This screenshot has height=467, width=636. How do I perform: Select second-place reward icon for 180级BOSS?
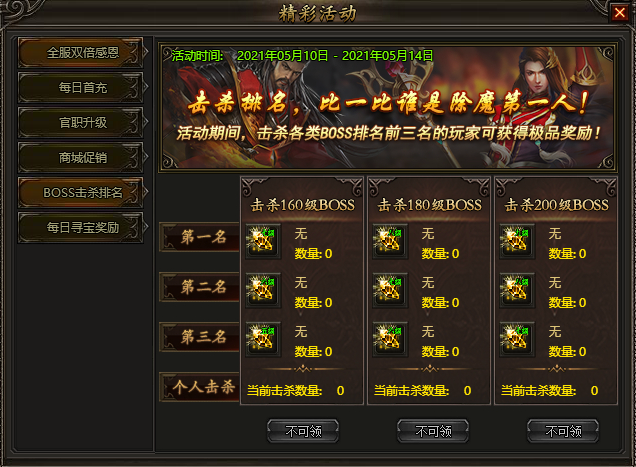[390, 291]
